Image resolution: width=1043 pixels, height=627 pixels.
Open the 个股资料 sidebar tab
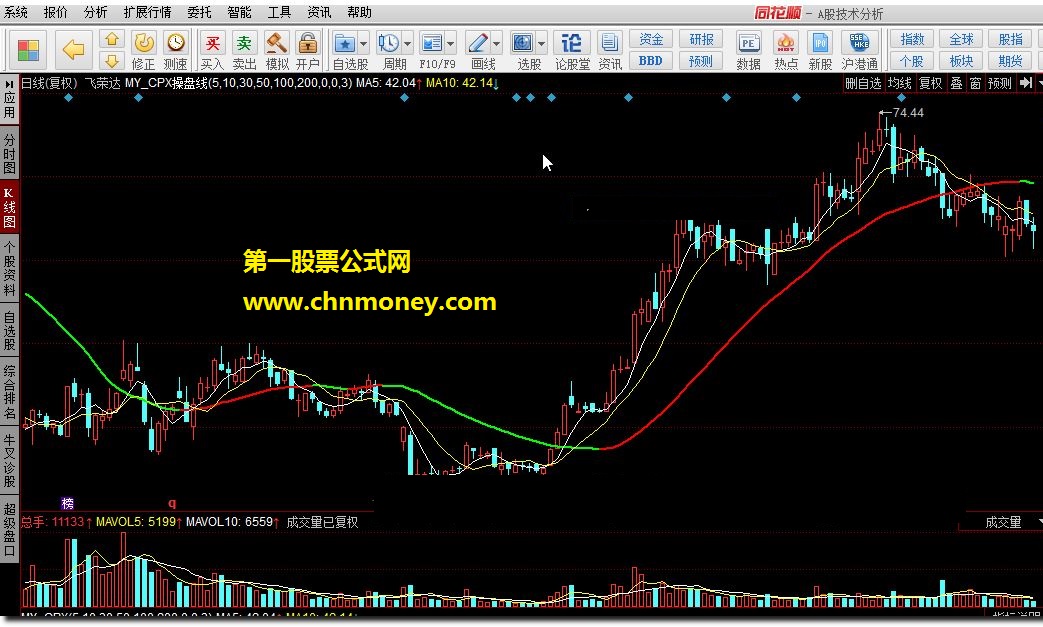9,268
